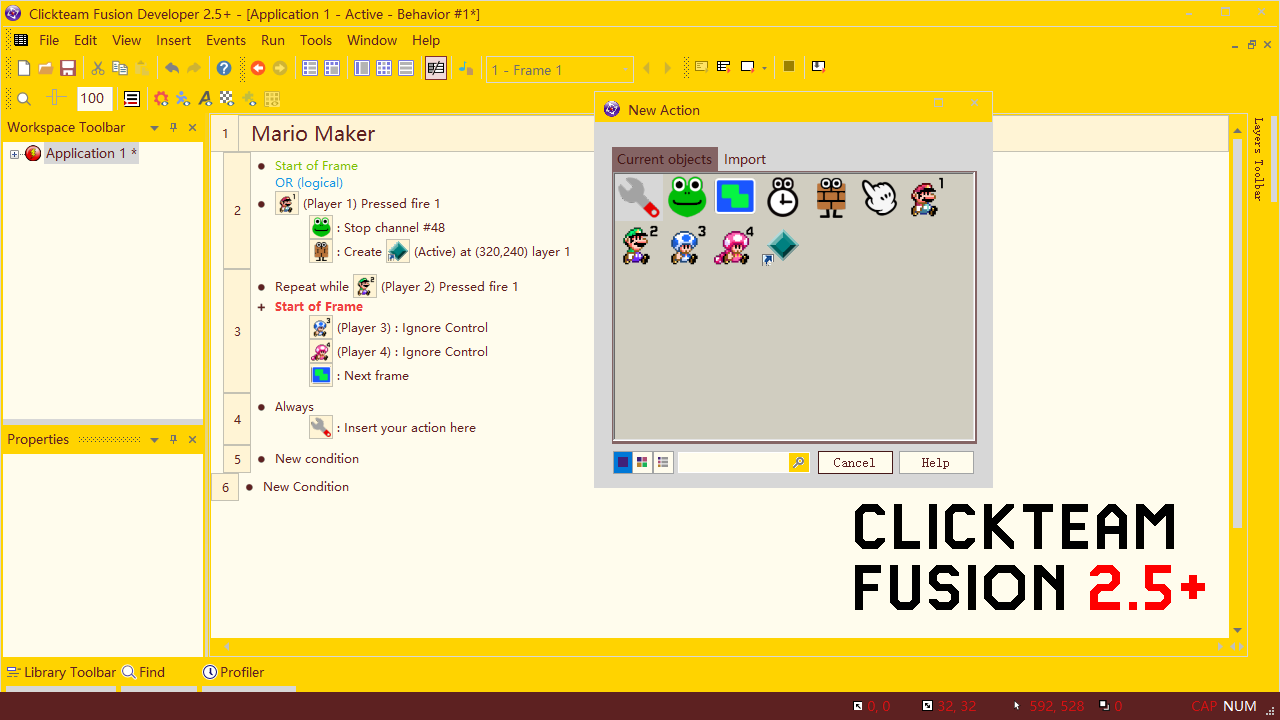The width and height of the screenshot is (1280, 720).
Task: Click 'Insert your action here' in event 4
Action: coord(410,428)
